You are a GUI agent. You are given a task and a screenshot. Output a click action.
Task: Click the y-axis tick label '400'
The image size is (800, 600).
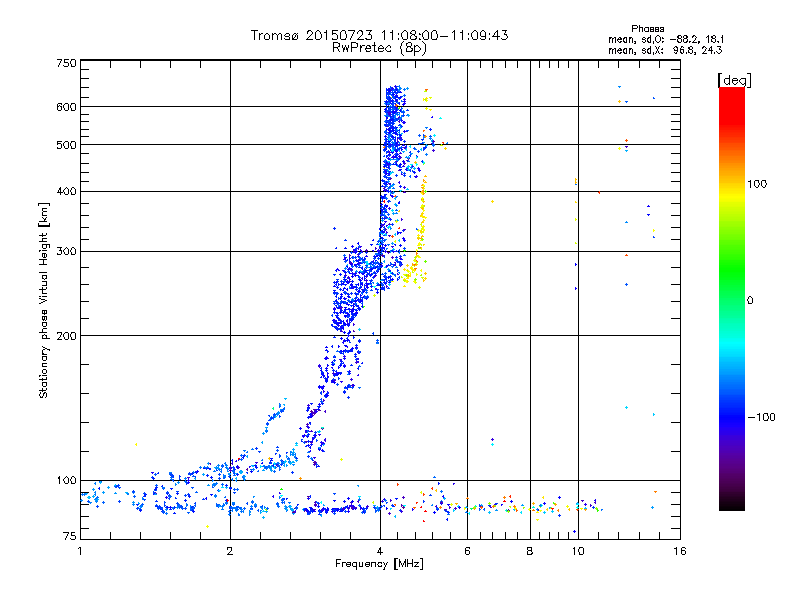(66, 192)
